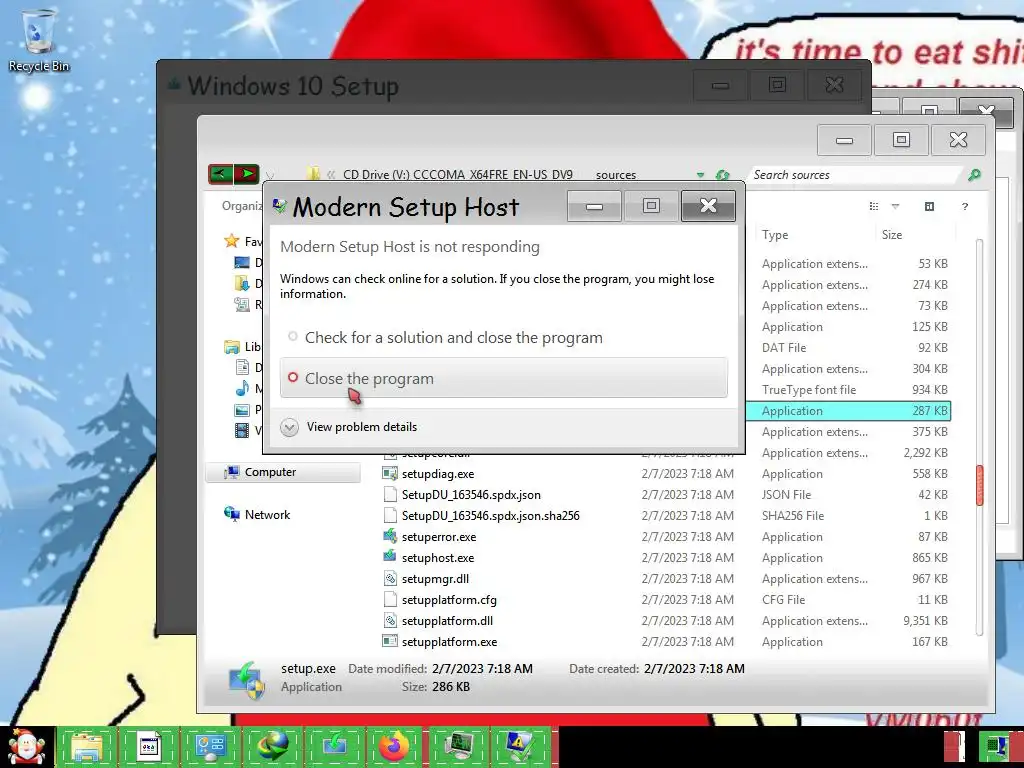Click the address bar chevron before CD Drive
Image resolution: width=1024 pixels, height=768 pixels.
[x=331, y=175]
